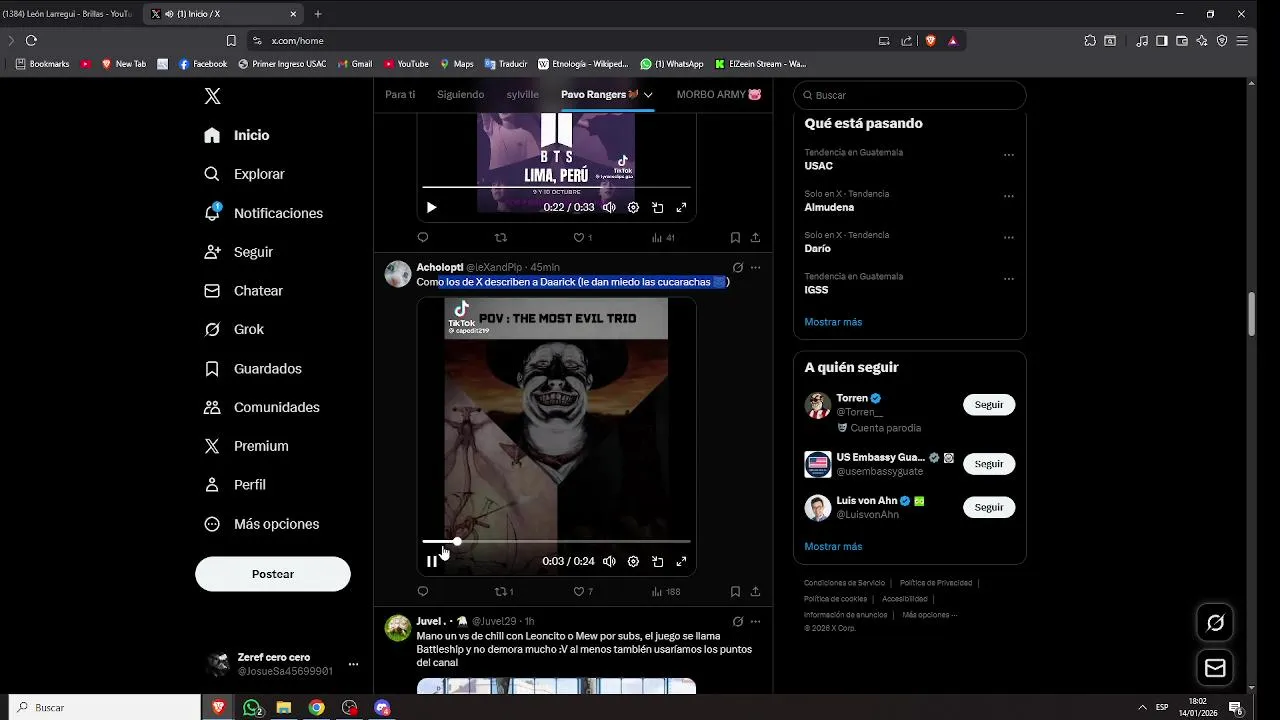Enter fullscreen on the Acholopti video

point(681,561)
